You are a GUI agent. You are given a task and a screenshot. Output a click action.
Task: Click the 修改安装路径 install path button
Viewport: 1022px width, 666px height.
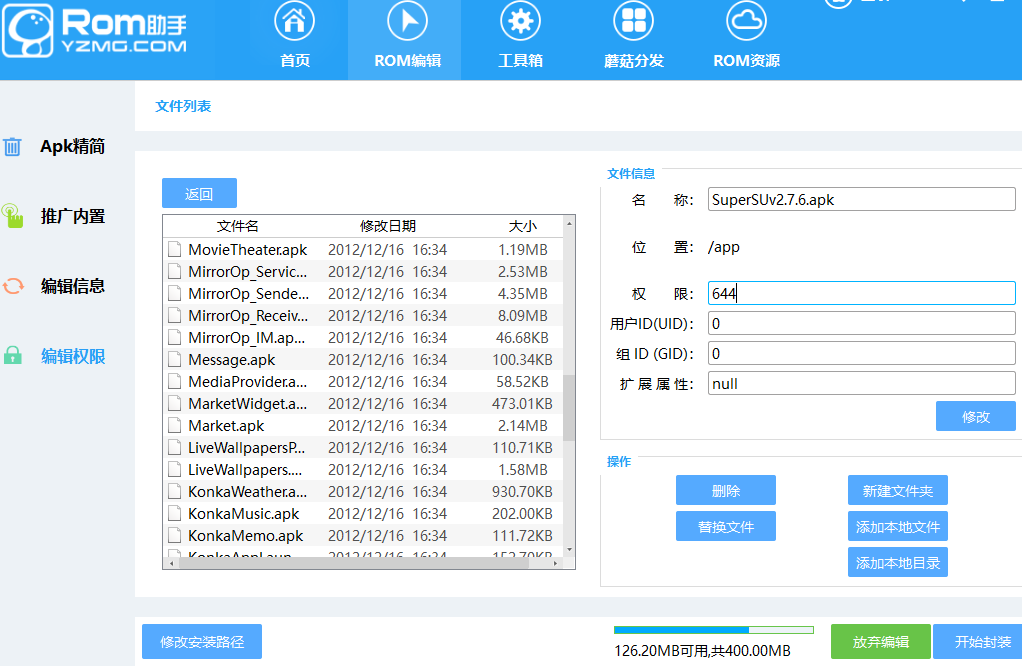(200, 641)
